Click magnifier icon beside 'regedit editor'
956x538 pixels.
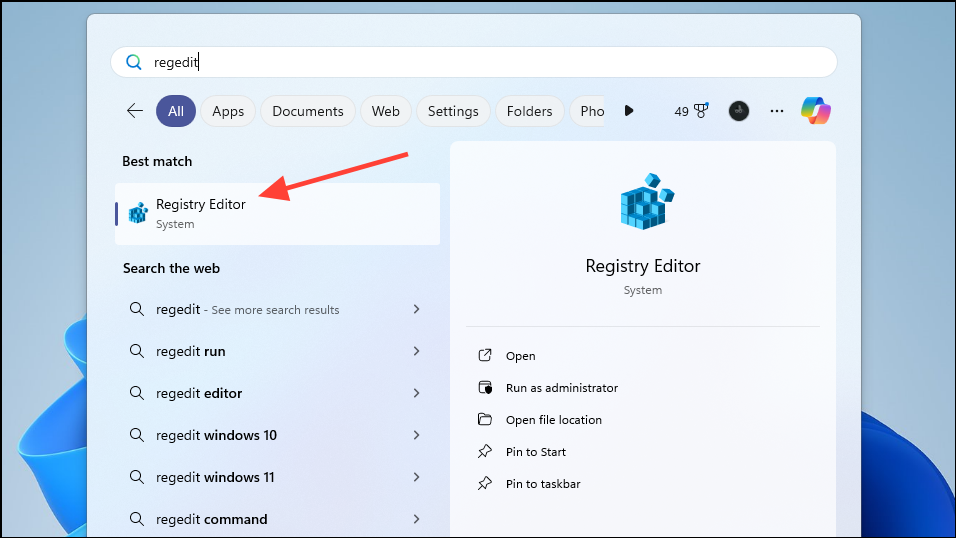pyautogui.click(x=137, y=393)
